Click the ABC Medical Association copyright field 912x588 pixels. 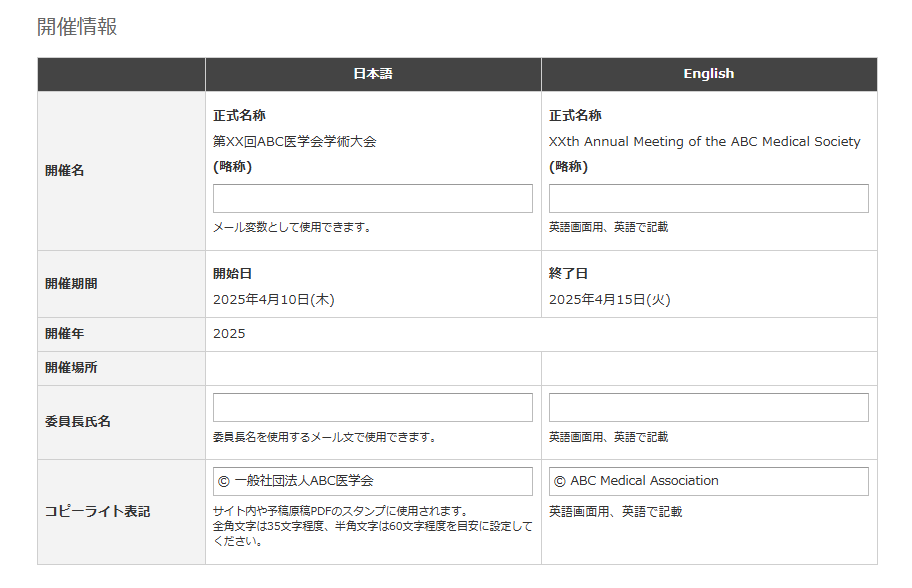708,481
